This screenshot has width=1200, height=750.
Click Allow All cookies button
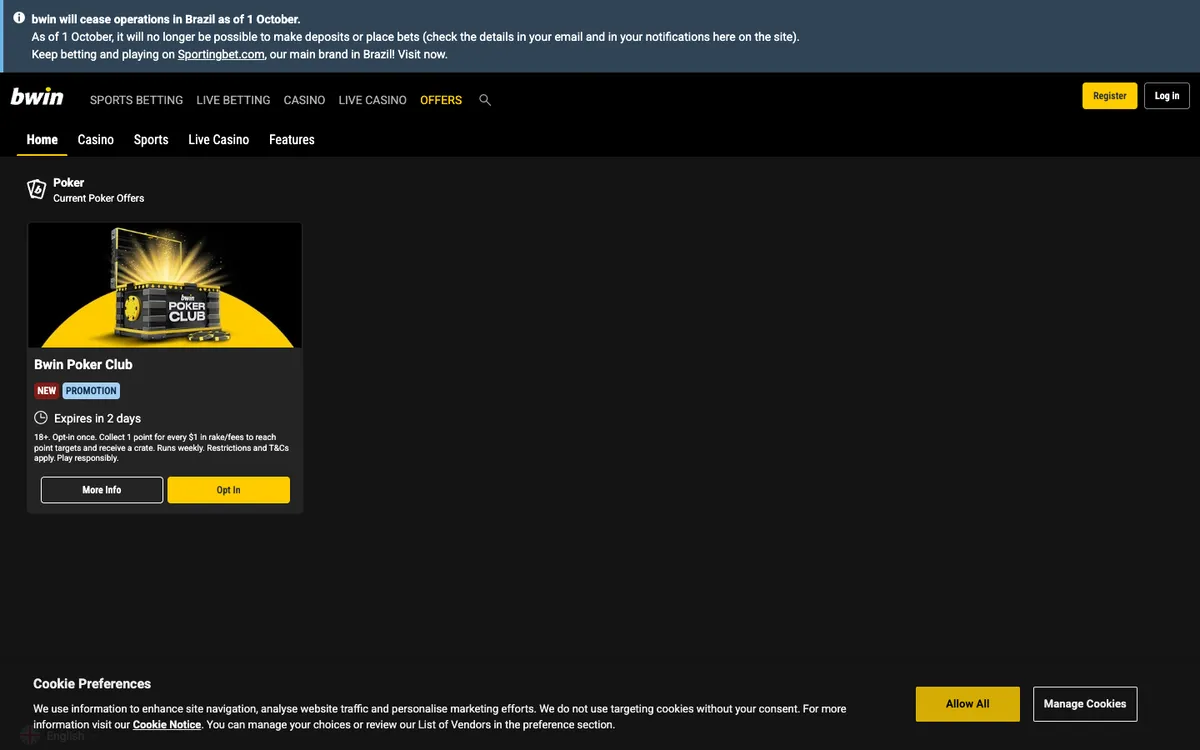(968, 704)
